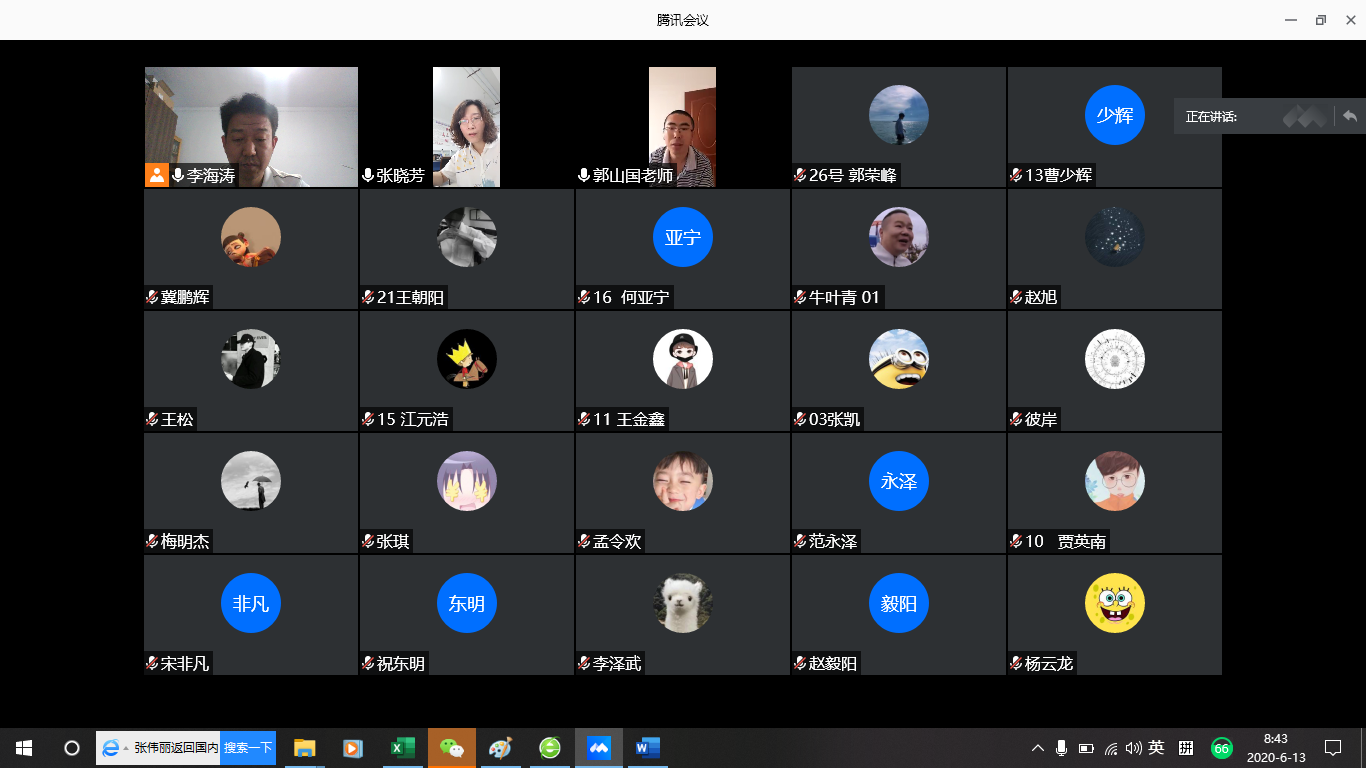Click the crowned avatar of 15 江元浩
This screenshot has height=768, width=1366.
[x=467, y=359]
